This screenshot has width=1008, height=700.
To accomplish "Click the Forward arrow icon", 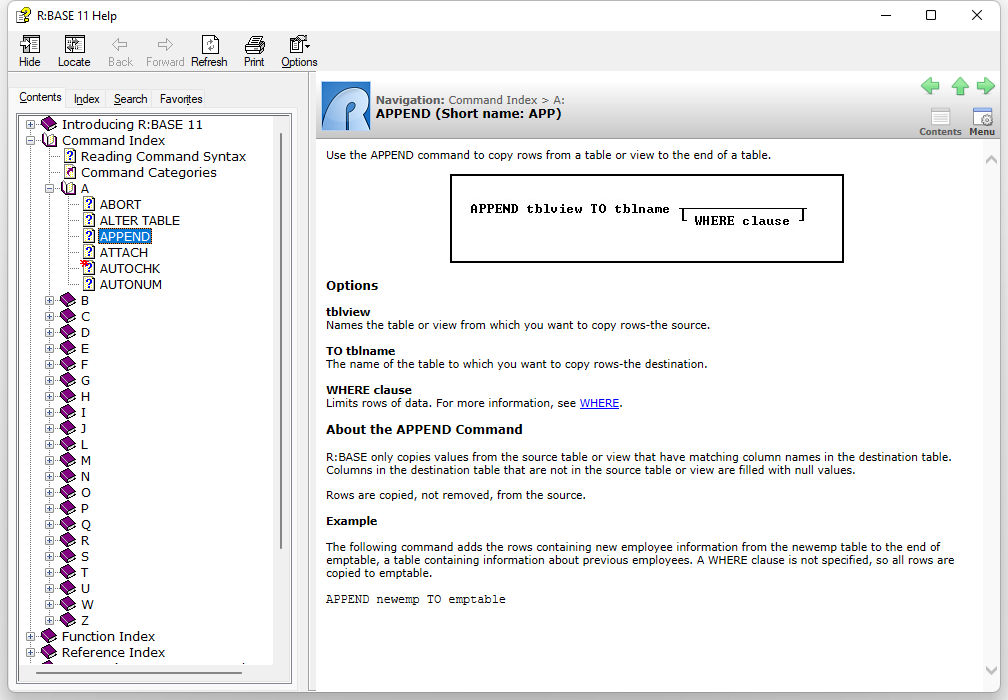I will (x=165, y=44).
